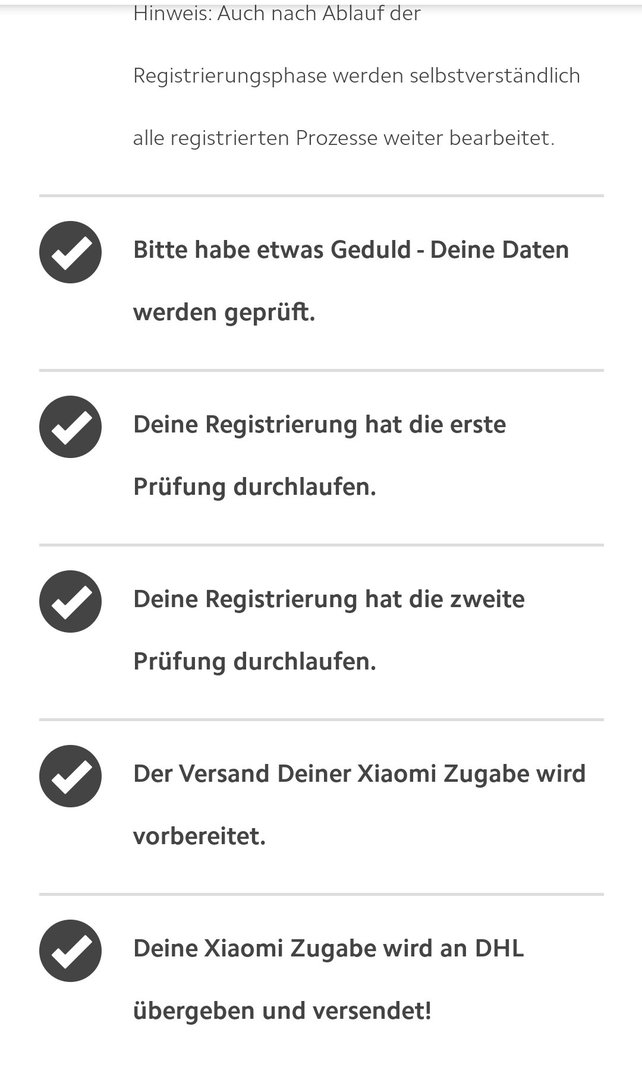Click 'Prüfung durchlaufen.' under the erste step
Image resolution: width=642 pixels, height=1080 pixels.
tap(255, 488)
